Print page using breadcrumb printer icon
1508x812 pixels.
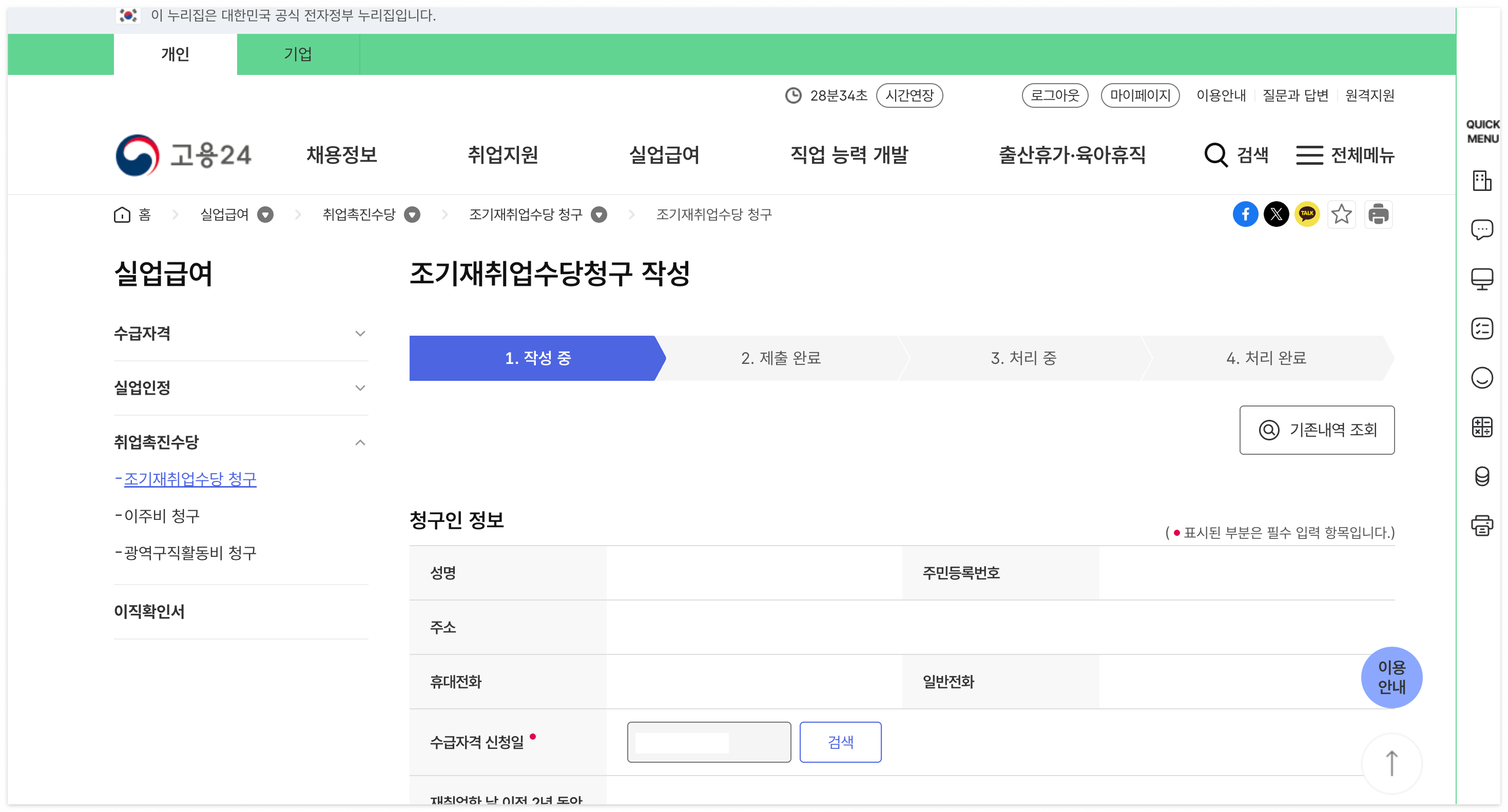[x=1378, y=214]
